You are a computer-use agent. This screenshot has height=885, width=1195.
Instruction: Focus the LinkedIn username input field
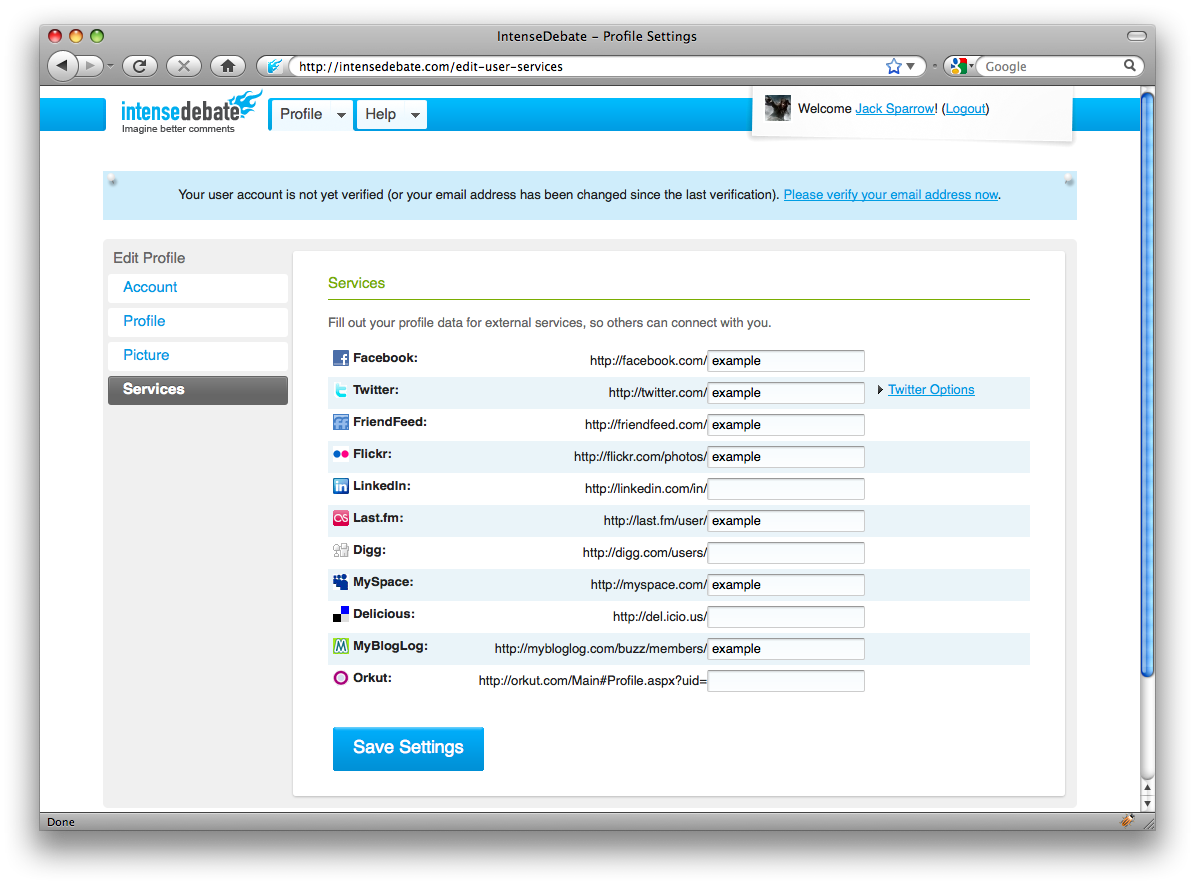(785, 489)
